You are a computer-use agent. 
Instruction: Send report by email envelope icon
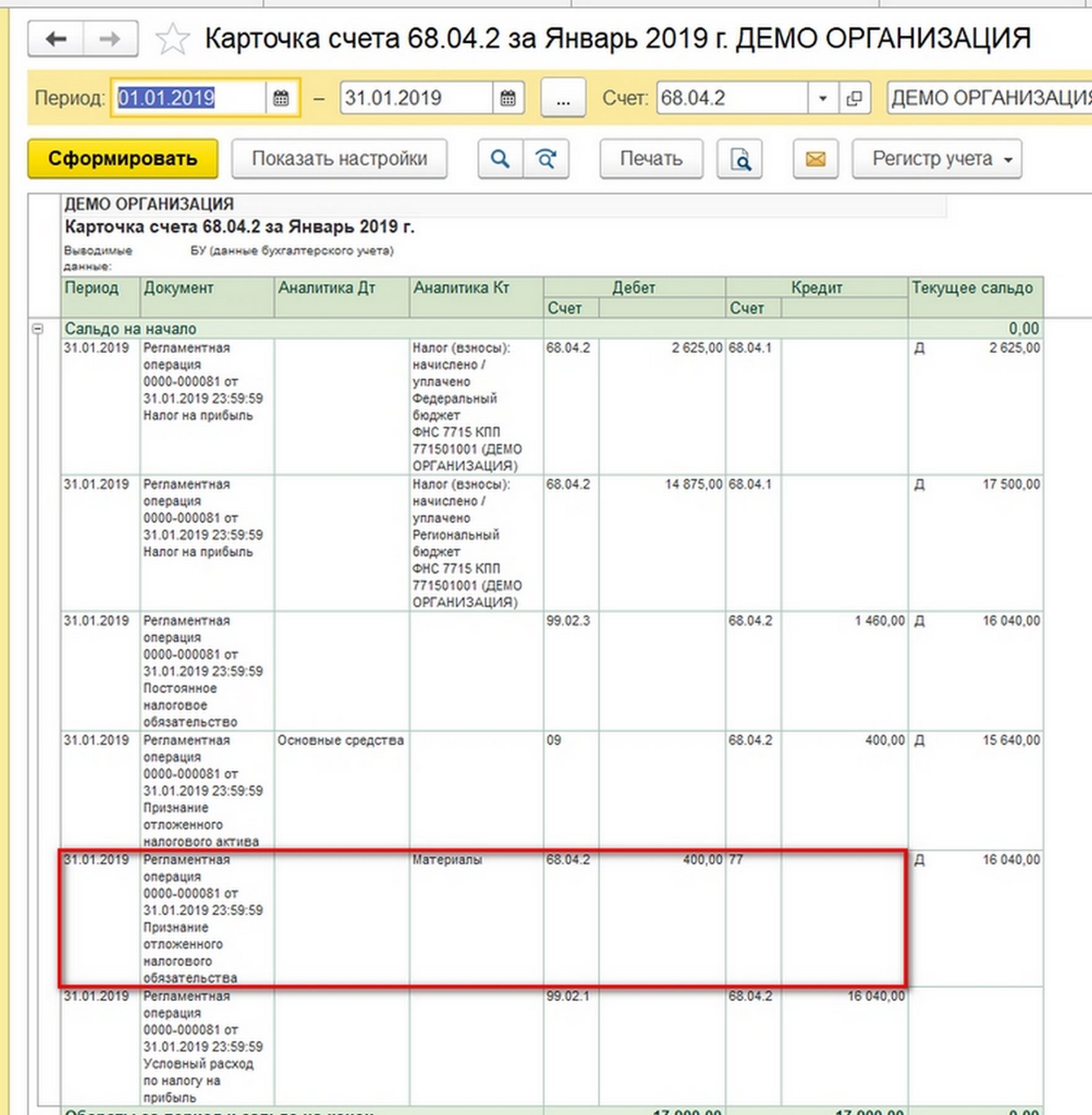815,159
